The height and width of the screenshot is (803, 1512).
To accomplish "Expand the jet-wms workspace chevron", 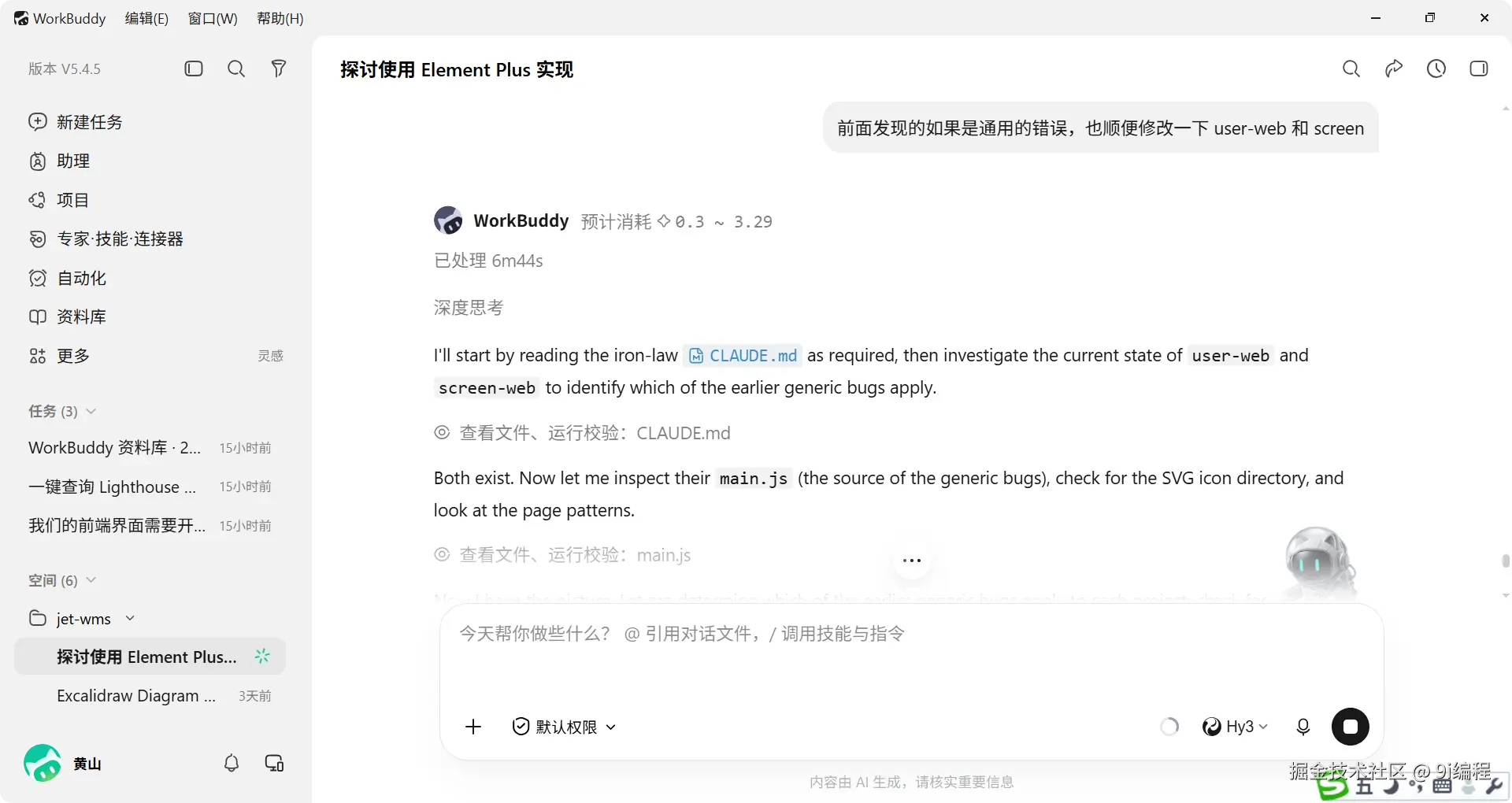I will [x=130, y=619].
